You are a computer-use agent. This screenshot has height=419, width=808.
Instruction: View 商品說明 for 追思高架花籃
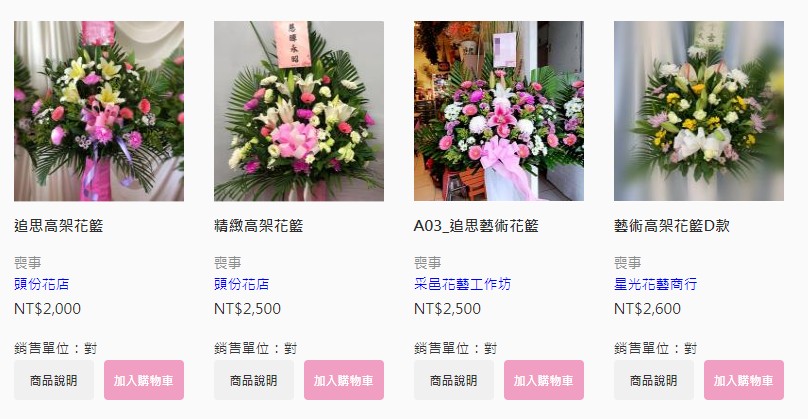[x=54, y=380]
